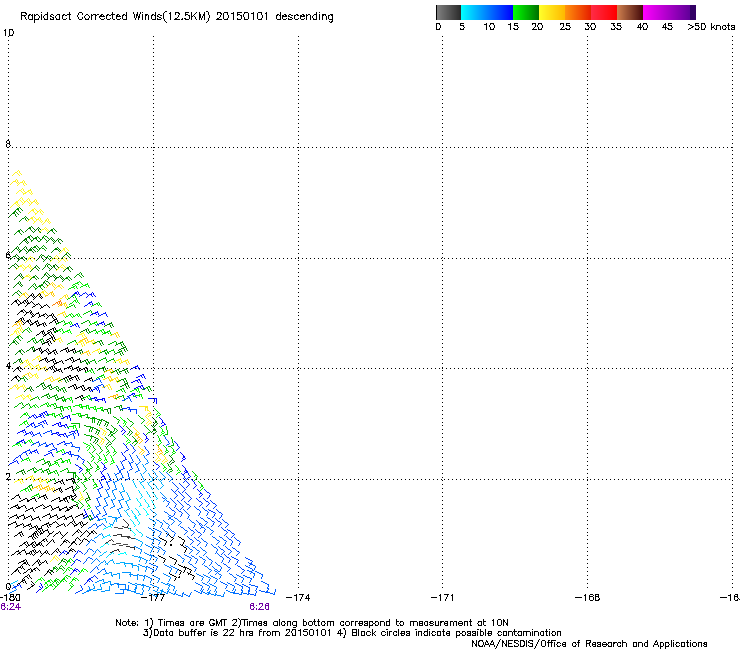Viewport: 740px width, 650px height.
Task: Click the purple time label '6:26'
Action: [260, 607]
